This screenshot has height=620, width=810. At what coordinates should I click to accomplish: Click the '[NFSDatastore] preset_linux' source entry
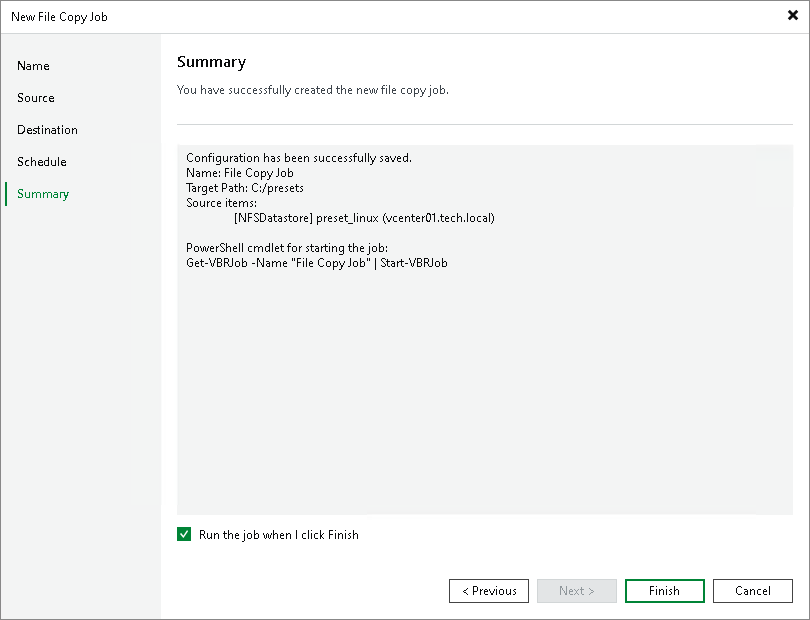[x=364, y=218]
